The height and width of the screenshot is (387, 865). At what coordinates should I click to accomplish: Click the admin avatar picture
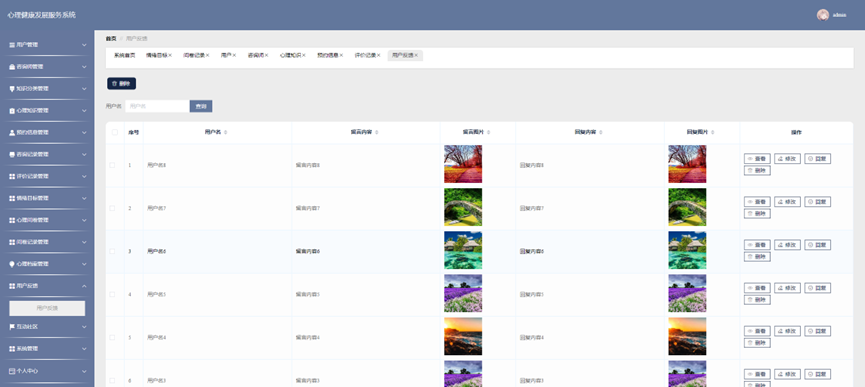click(x=823, y=15)
